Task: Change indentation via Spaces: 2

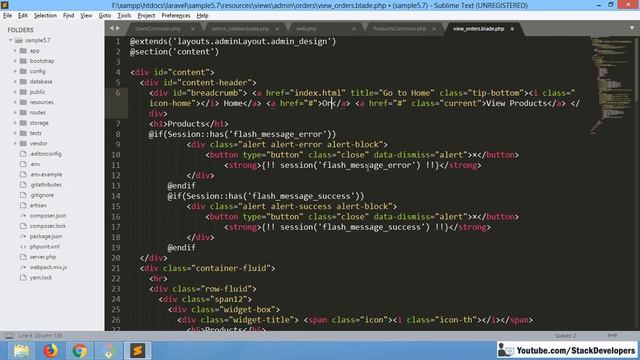Action: click(565, 336)
